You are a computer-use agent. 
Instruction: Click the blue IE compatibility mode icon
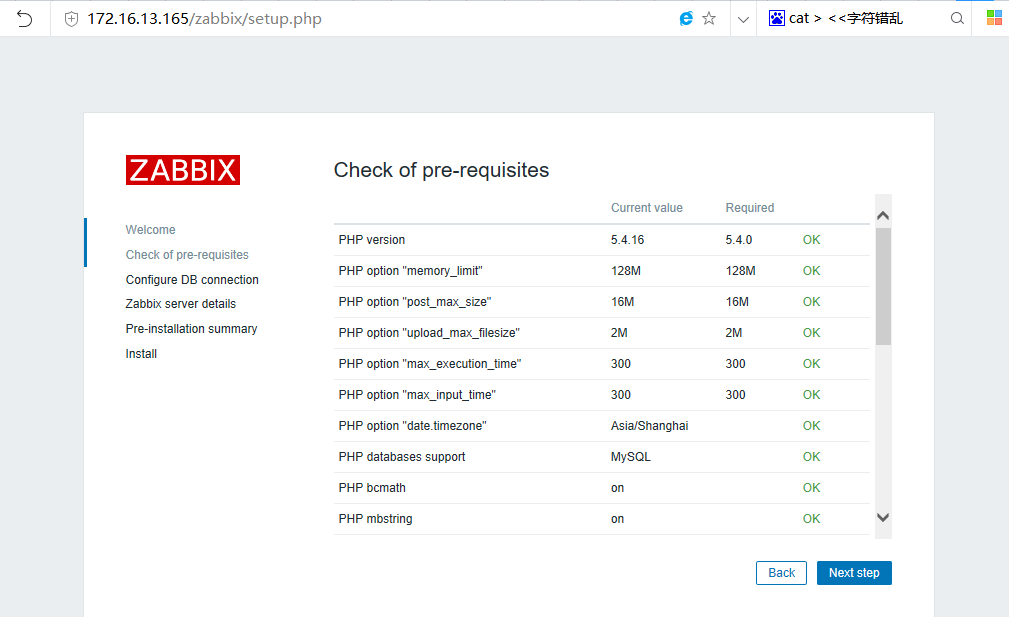coord(686,19)
